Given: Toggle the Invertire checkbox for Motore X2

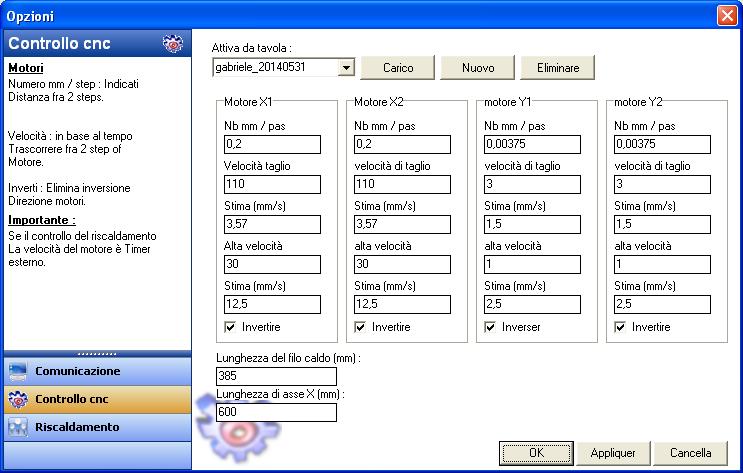Looking at the screenshot, I should pyautogui.click(x=361, y=327).
